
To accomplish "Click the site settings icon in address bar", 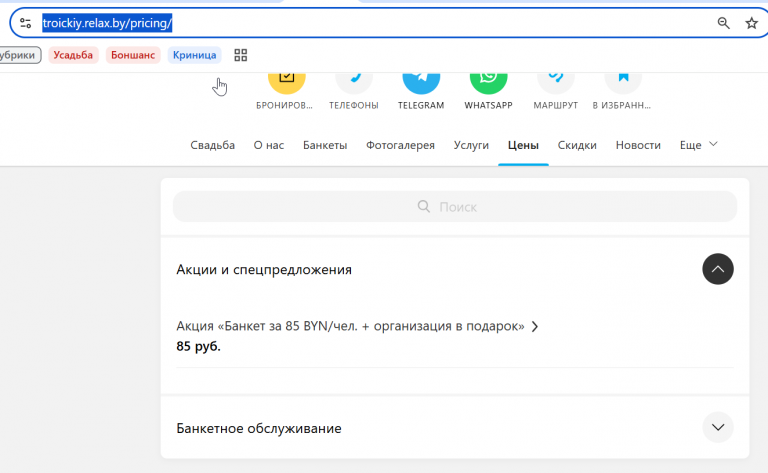I will pyautogui.click(x=25, y=23).
